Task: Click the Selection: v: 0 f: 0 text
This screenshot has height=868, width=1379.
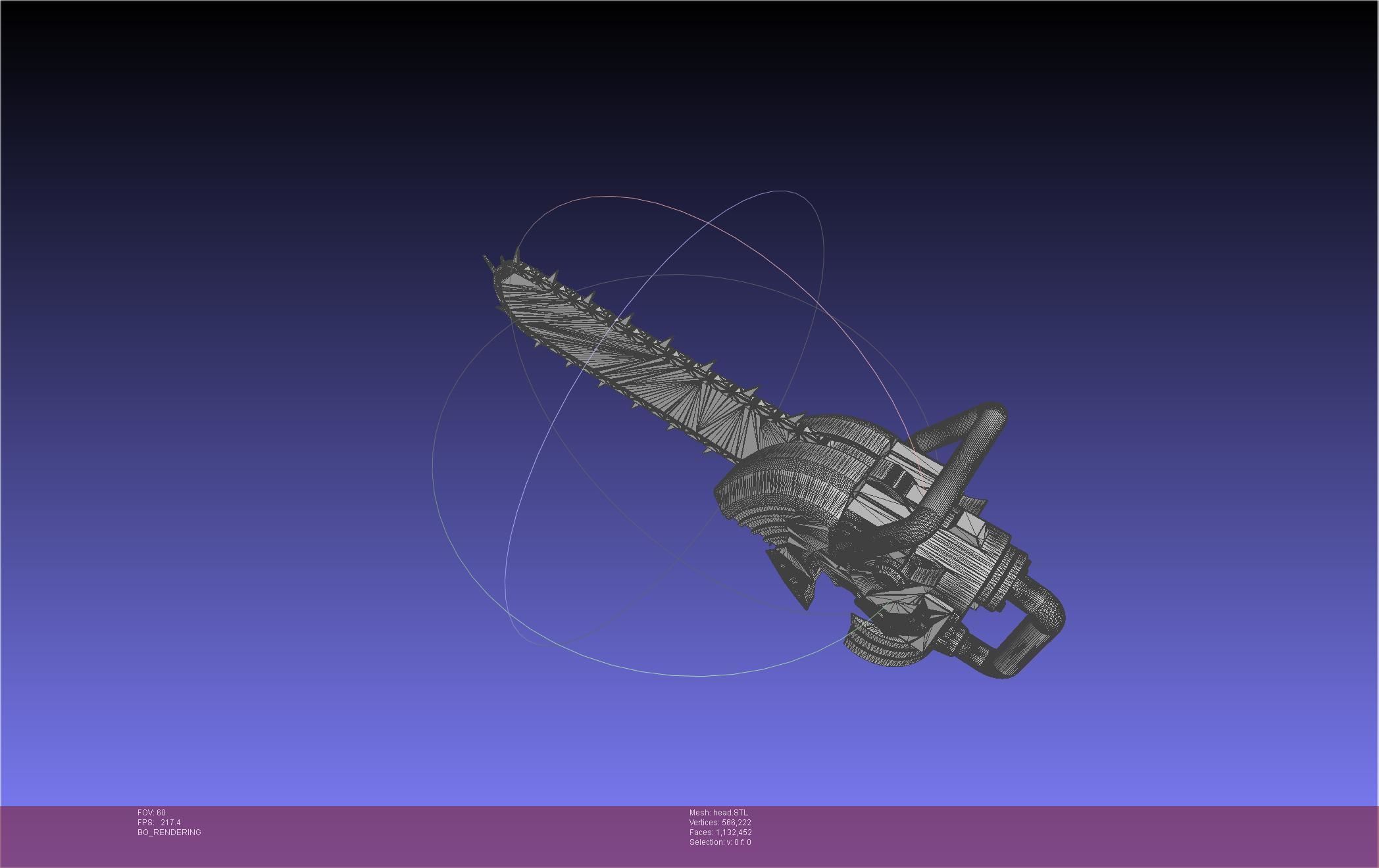Action: (x=720, y=842)
